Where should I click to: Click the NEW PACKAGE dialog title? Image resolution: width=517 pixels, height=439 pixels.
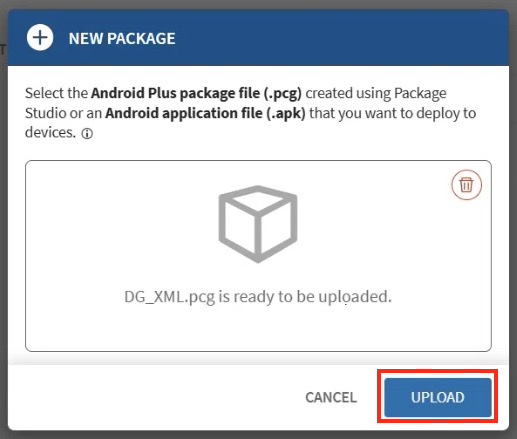(122, 38)
